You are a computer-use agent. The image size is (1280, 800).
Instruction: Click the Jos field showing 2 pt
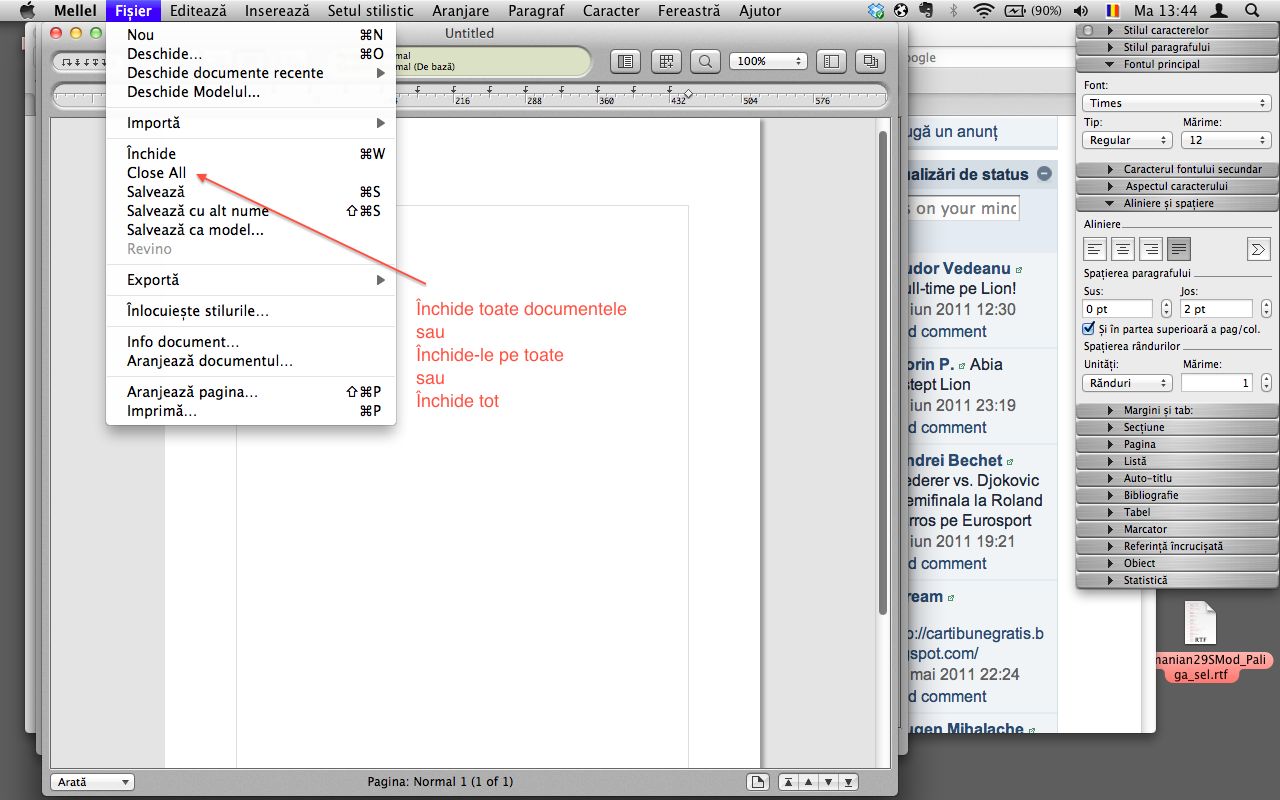pyautogui.click(x=1217, y=309)
